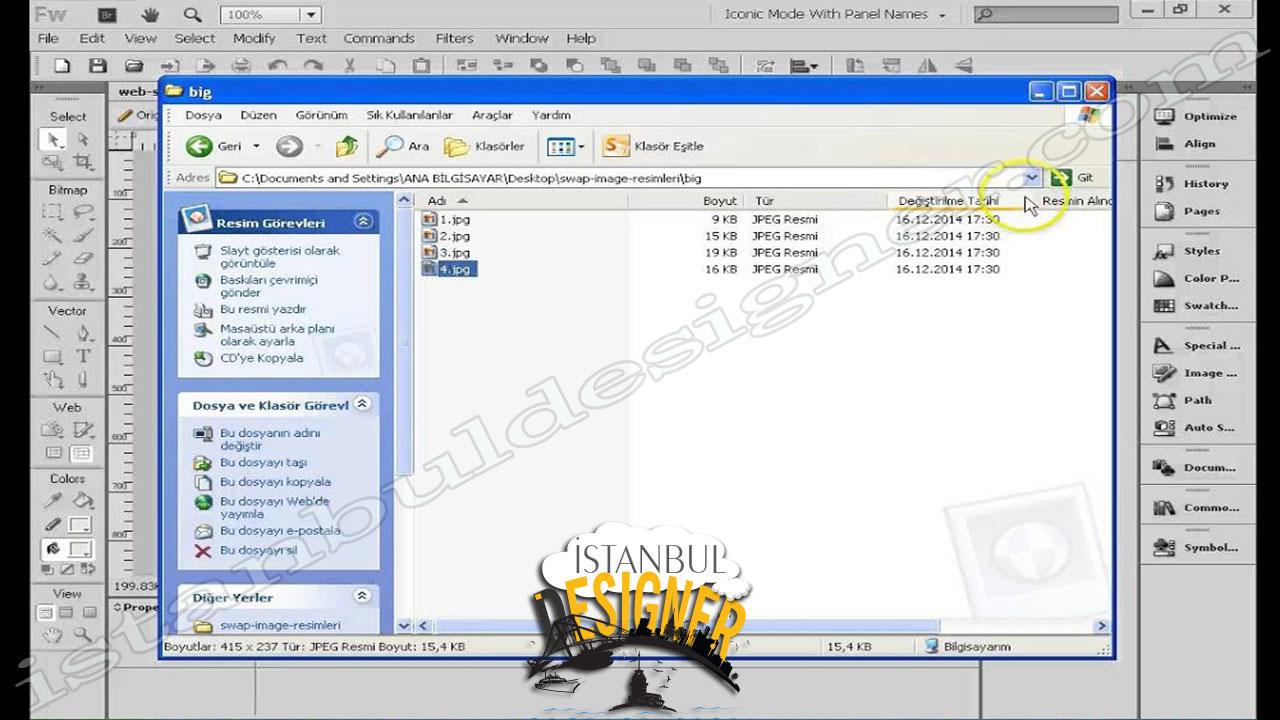Open the Optimize panel icon
This screenshot has height=720, width=1280.
1164,116
